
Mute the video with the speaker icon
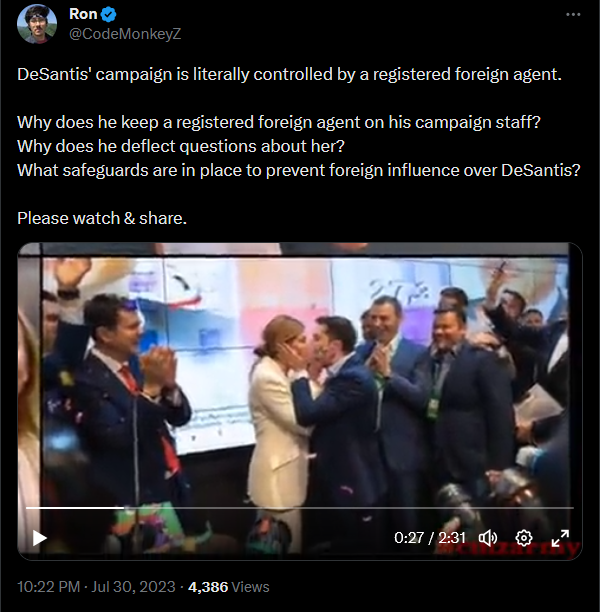[x=488, y=538]
